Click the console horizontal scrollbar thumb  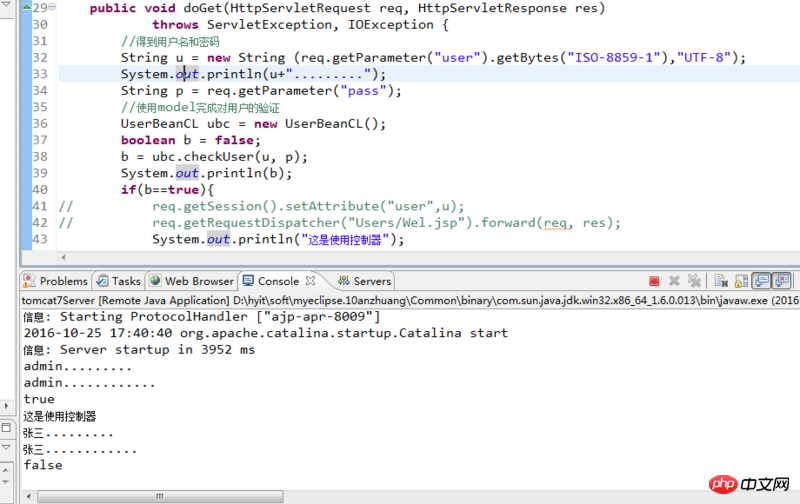[160, 496]
